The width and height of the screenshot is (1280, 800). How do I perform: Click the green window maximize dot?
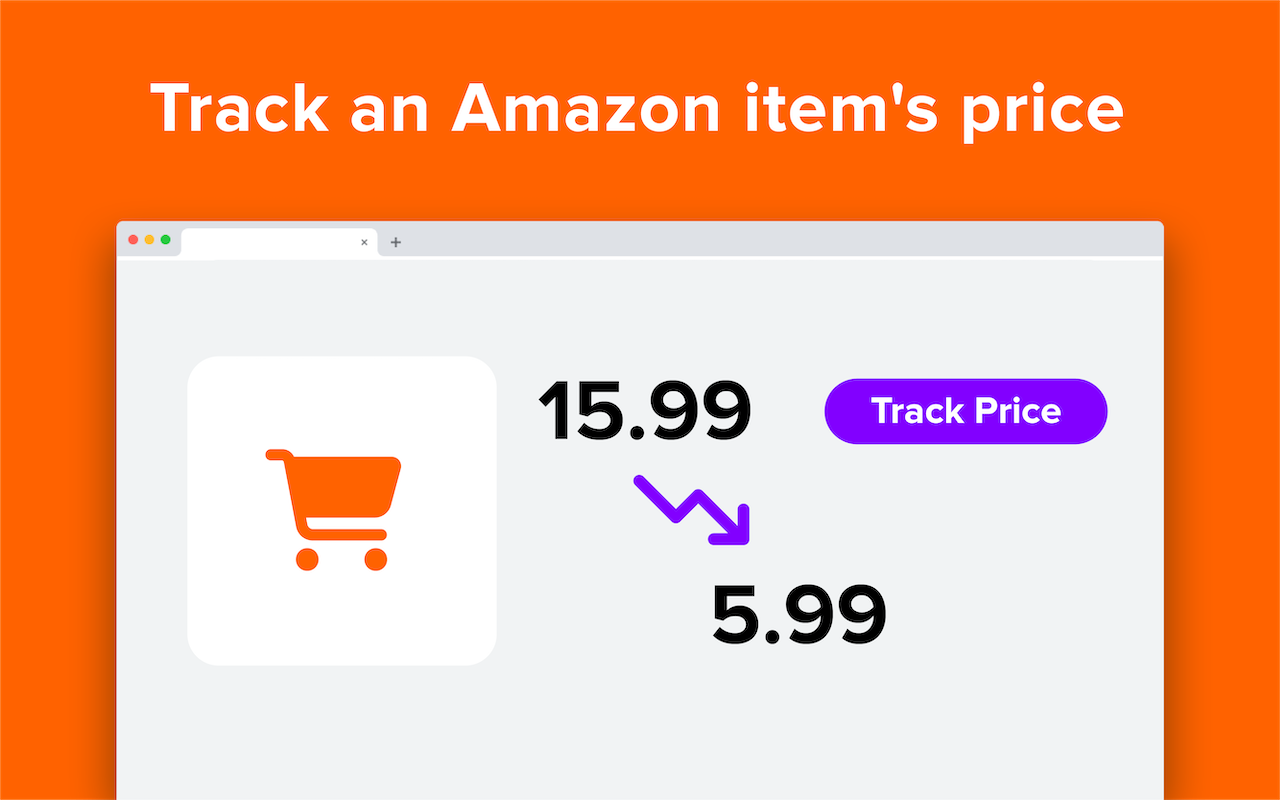click(165, 240)
